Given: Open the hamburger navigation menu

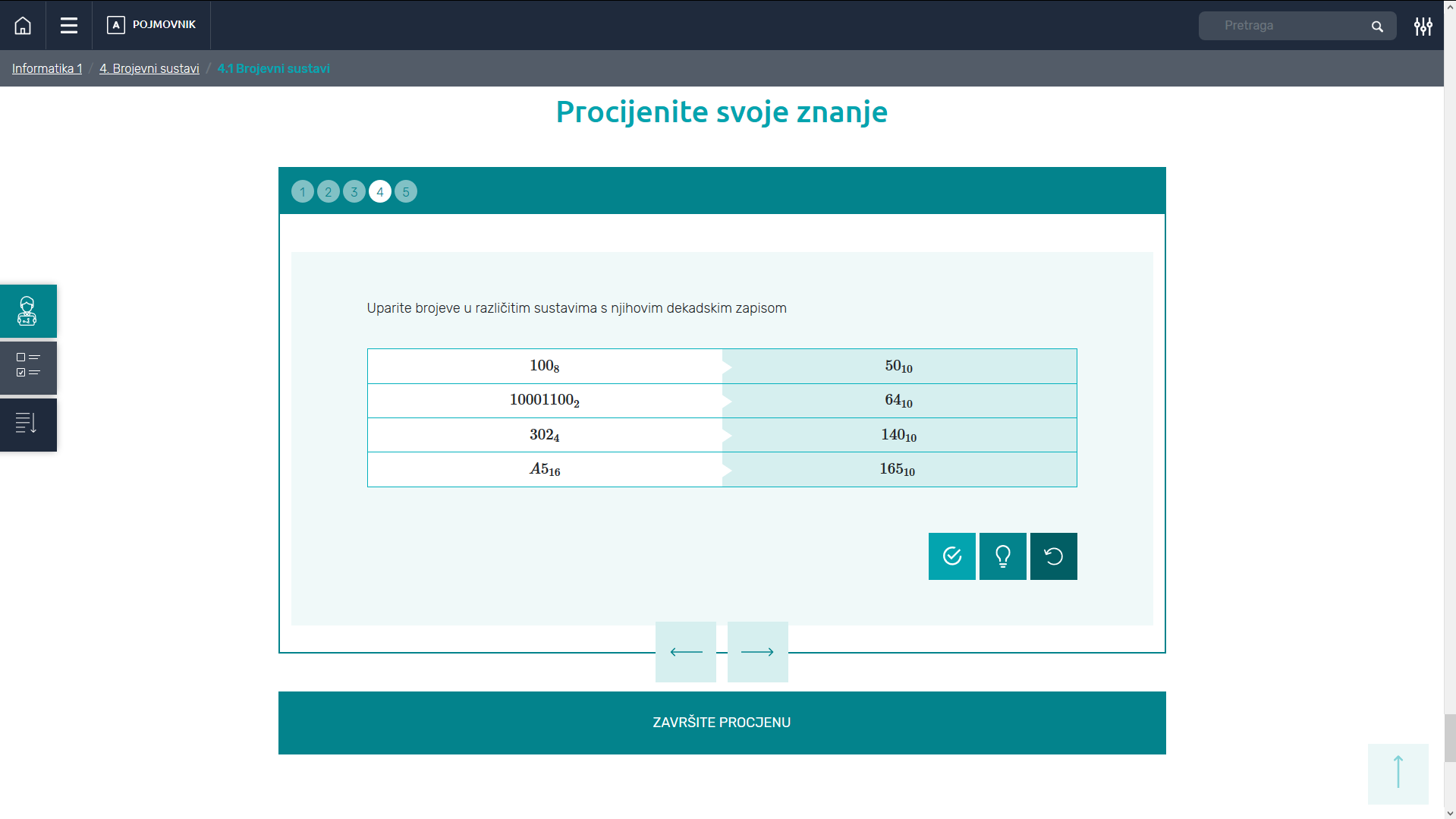Looking at the screenshot, I should click(69, 26).
